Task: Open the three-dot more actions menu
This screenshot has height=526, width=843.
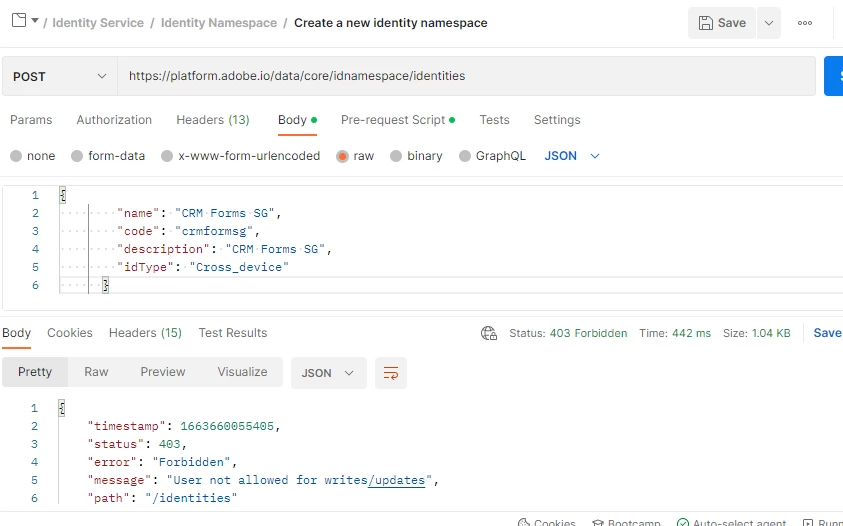Action: pos(805,23)
